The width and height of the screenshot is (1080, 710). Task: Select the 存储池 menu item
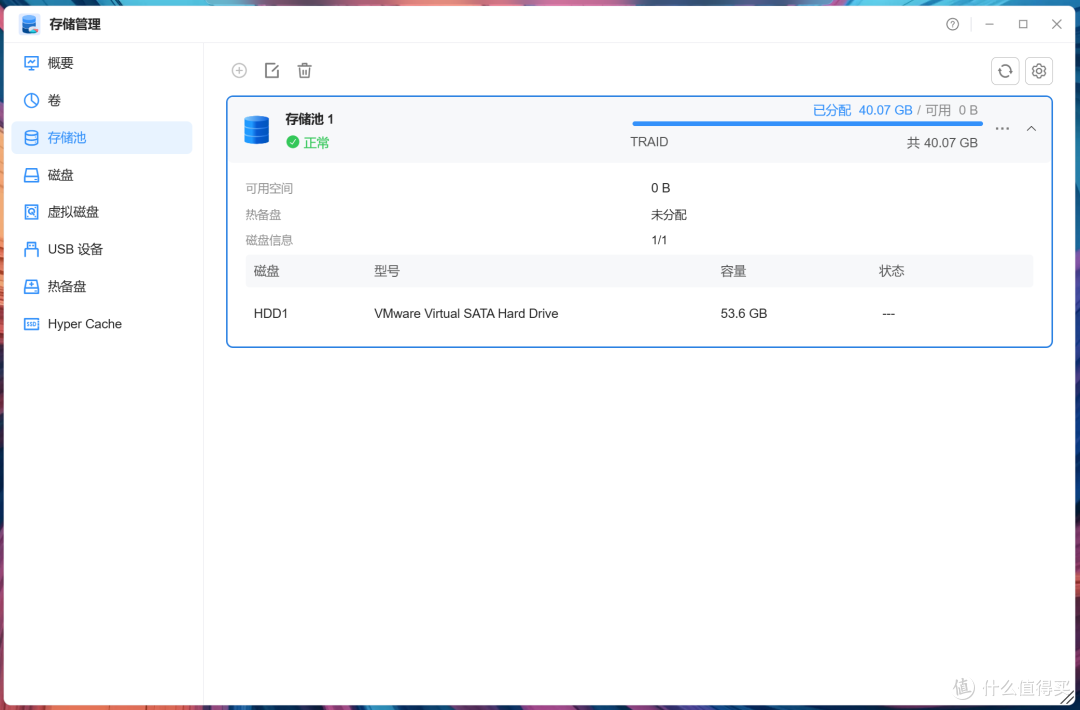[102, 138]
